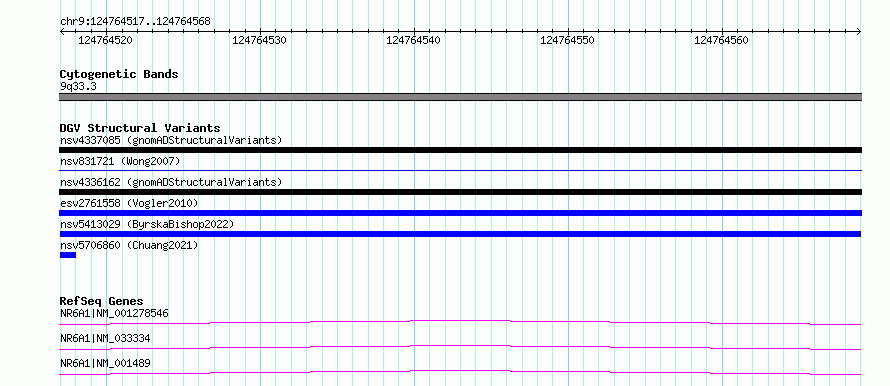This screenshot has height=386, width=890.
Task: Open the DGV Structural Variants track title
Action: click(x=140, y=128)
